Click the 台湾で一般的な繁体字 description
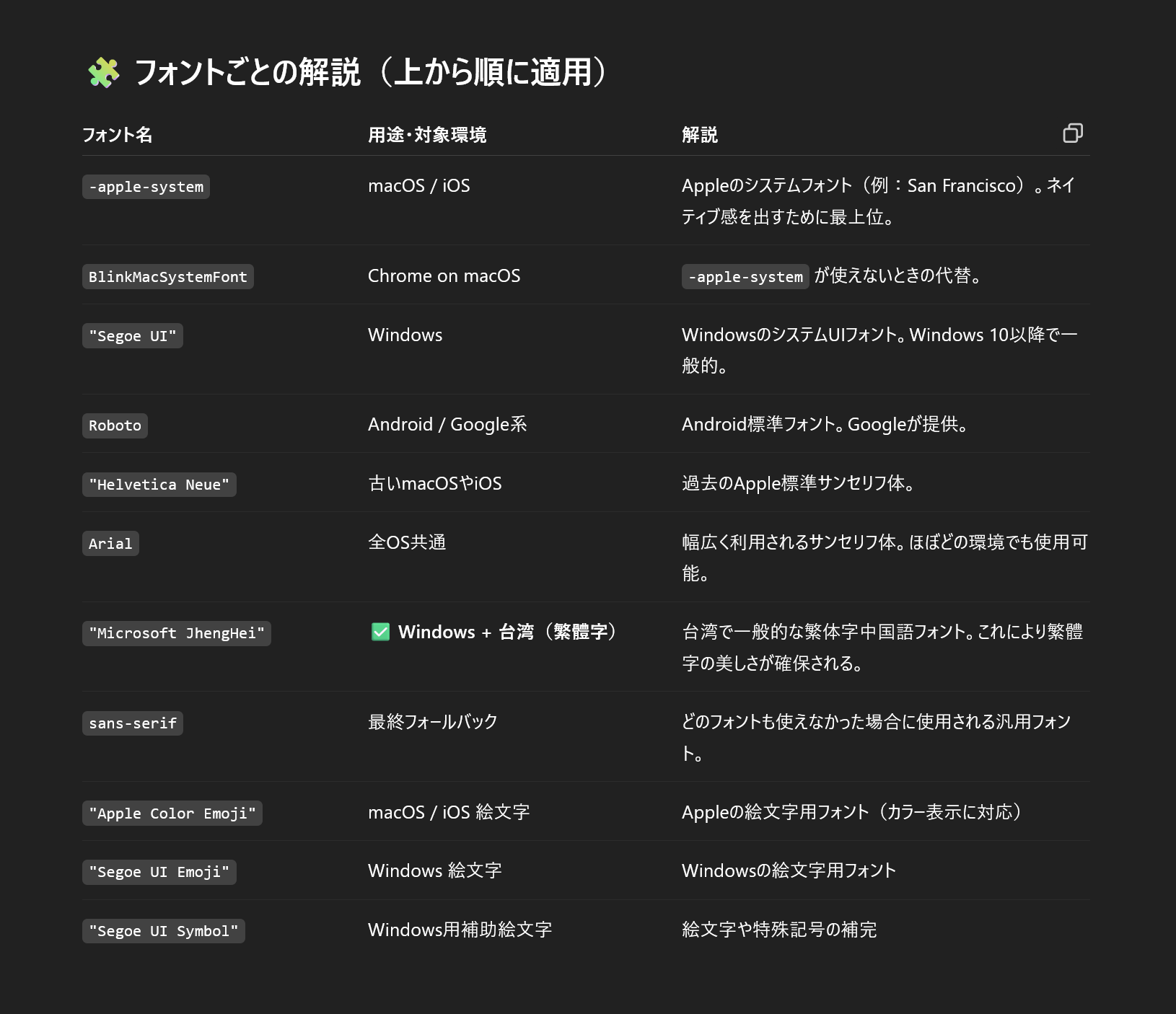The width and height of the screenshot is (1176, 1014). tap(882, 648)
